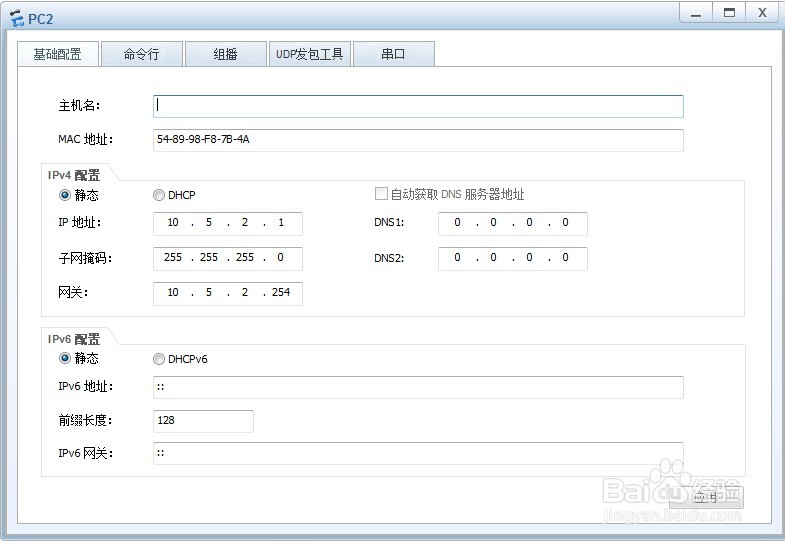Click the 主机名 label
The height and width of the screenshot is (543, 785).
[80, 106]
